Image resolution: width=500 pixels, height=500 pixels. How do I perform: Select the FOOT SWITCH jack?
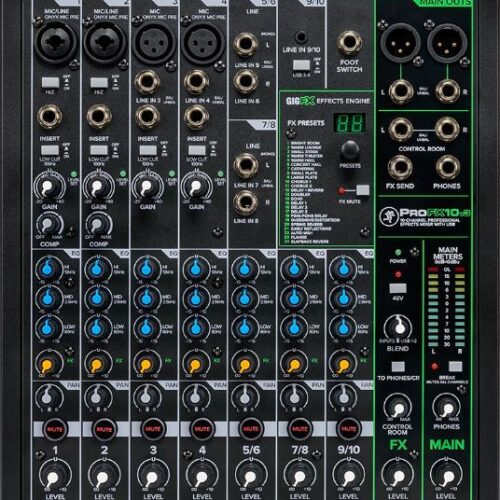(349, 43)
